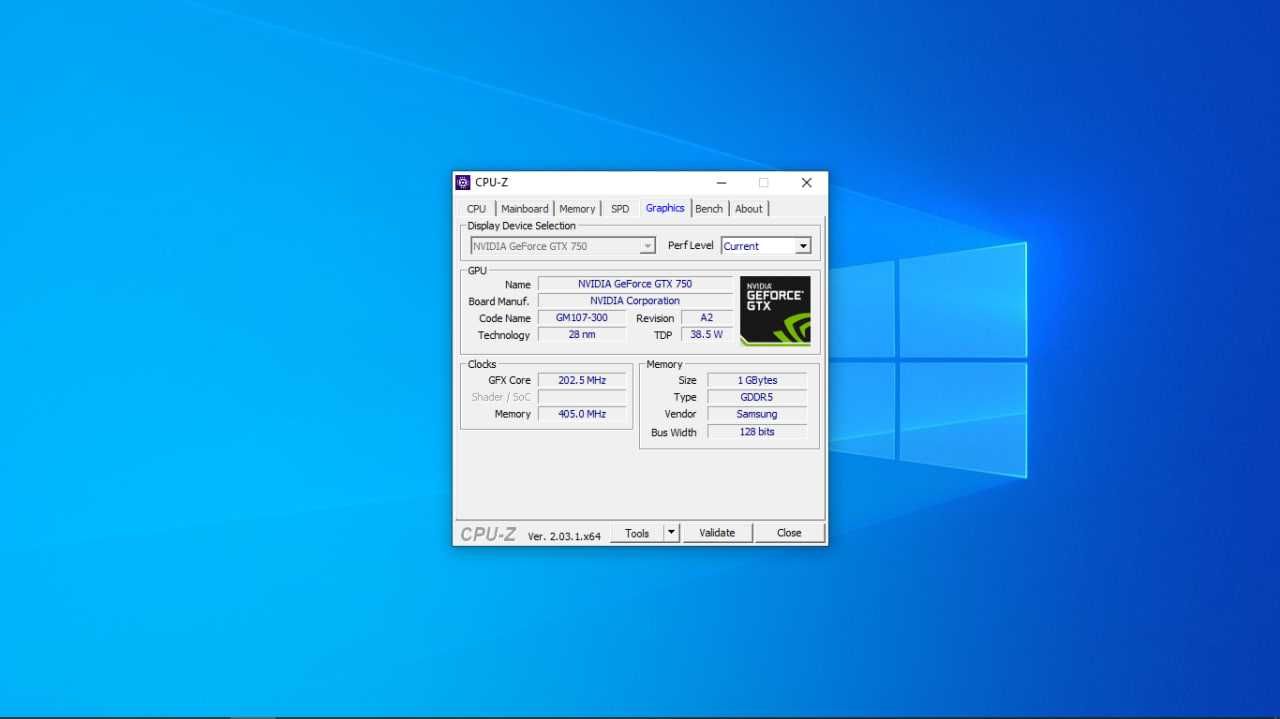Open the Tools dropdown arrow
Image resolution: width=1280 pixels, height=719 pixels.
point(672,533)
